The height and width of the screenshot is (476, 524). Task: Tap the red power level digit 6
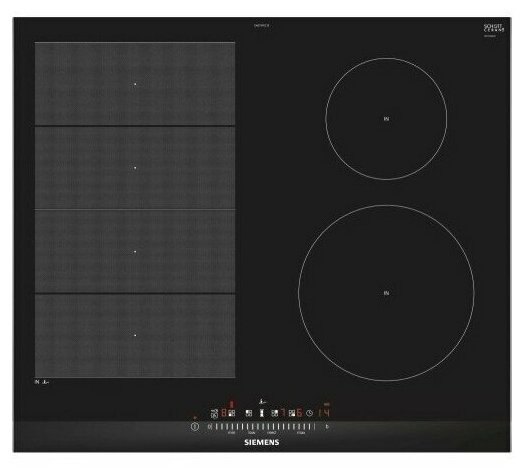[299, 413]
